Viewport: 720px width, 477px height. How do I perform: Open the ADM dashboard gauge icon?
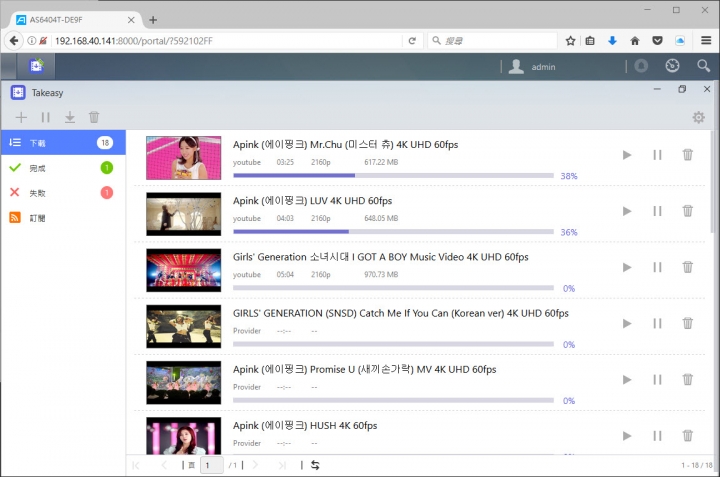(x=672, y=66)
